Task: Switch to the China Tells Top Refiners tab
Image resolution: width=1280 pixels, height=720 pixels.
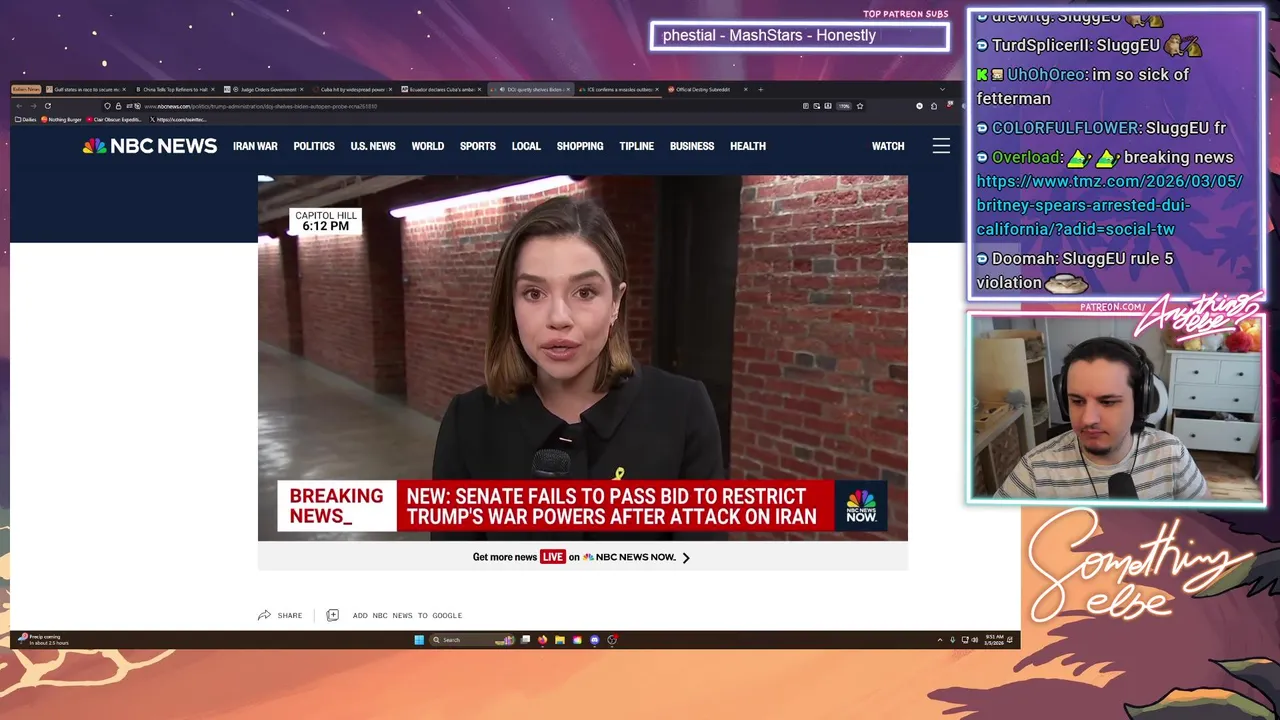Action: [174, 89]
